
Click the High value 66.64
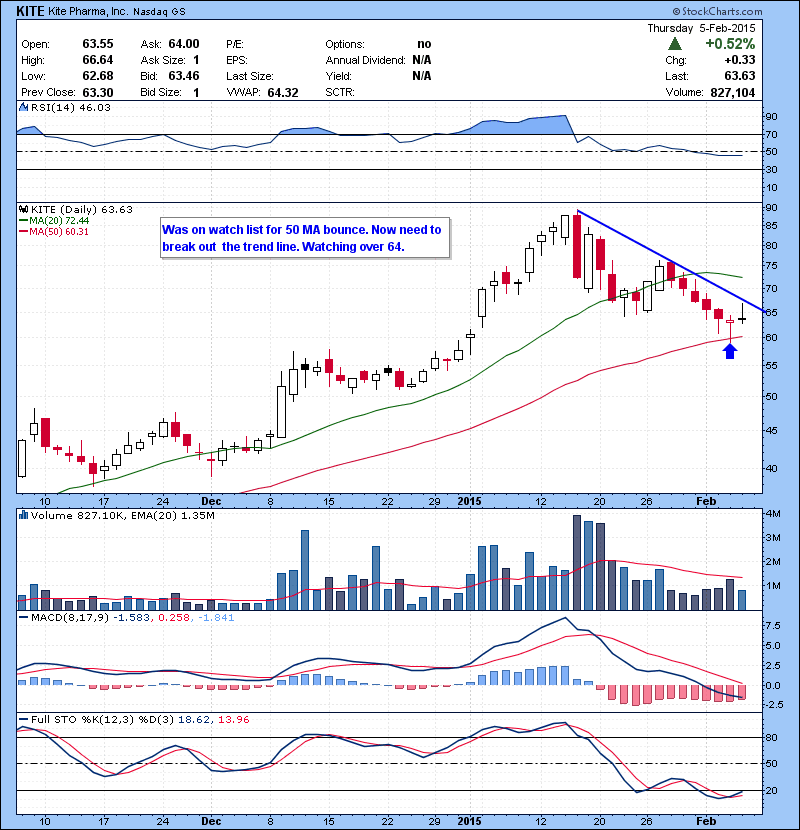tap(98, 60)
